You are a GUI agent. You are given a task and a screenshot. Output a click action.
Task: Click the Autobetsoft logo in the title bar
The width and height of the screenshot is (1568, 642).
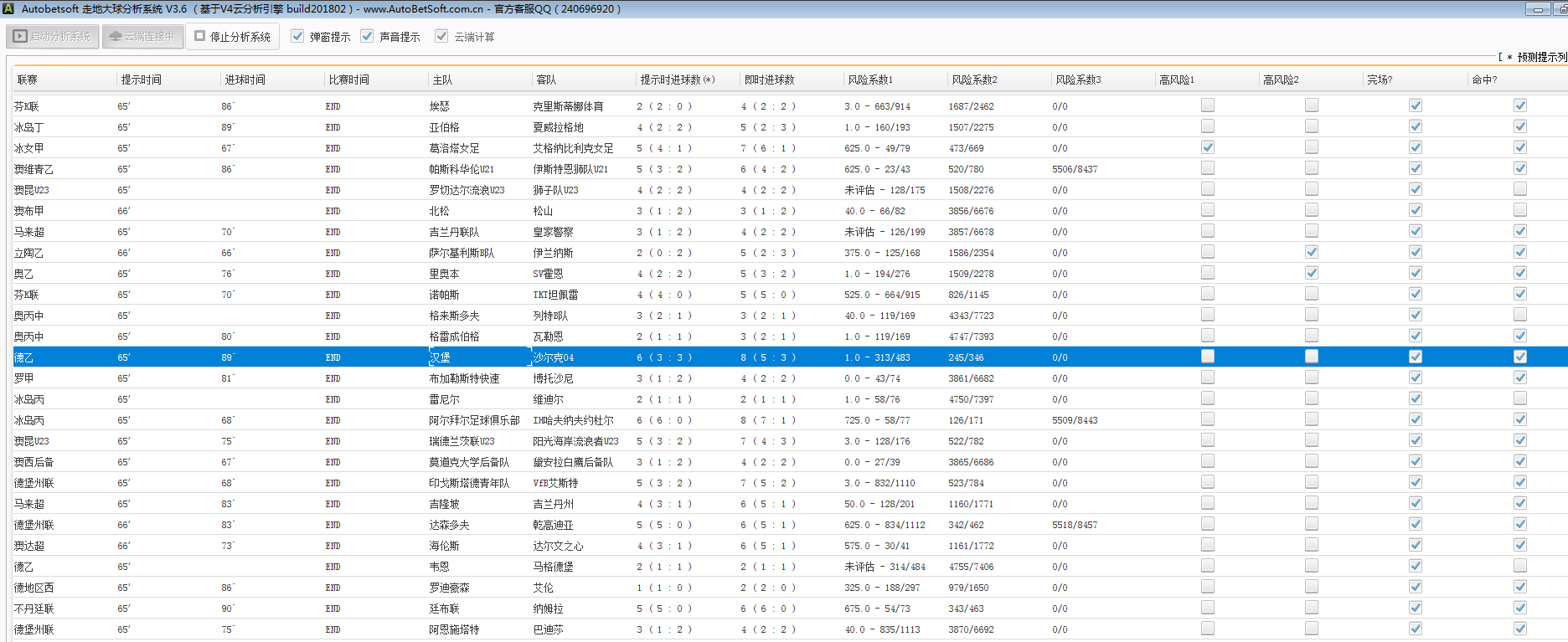tap(8, 9)
